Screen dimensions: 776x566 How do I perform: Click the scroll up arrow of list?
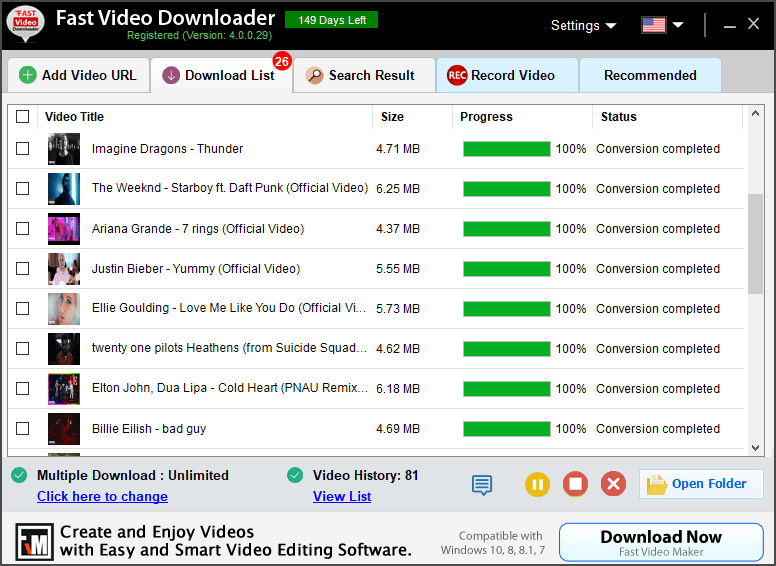point(755,113)
